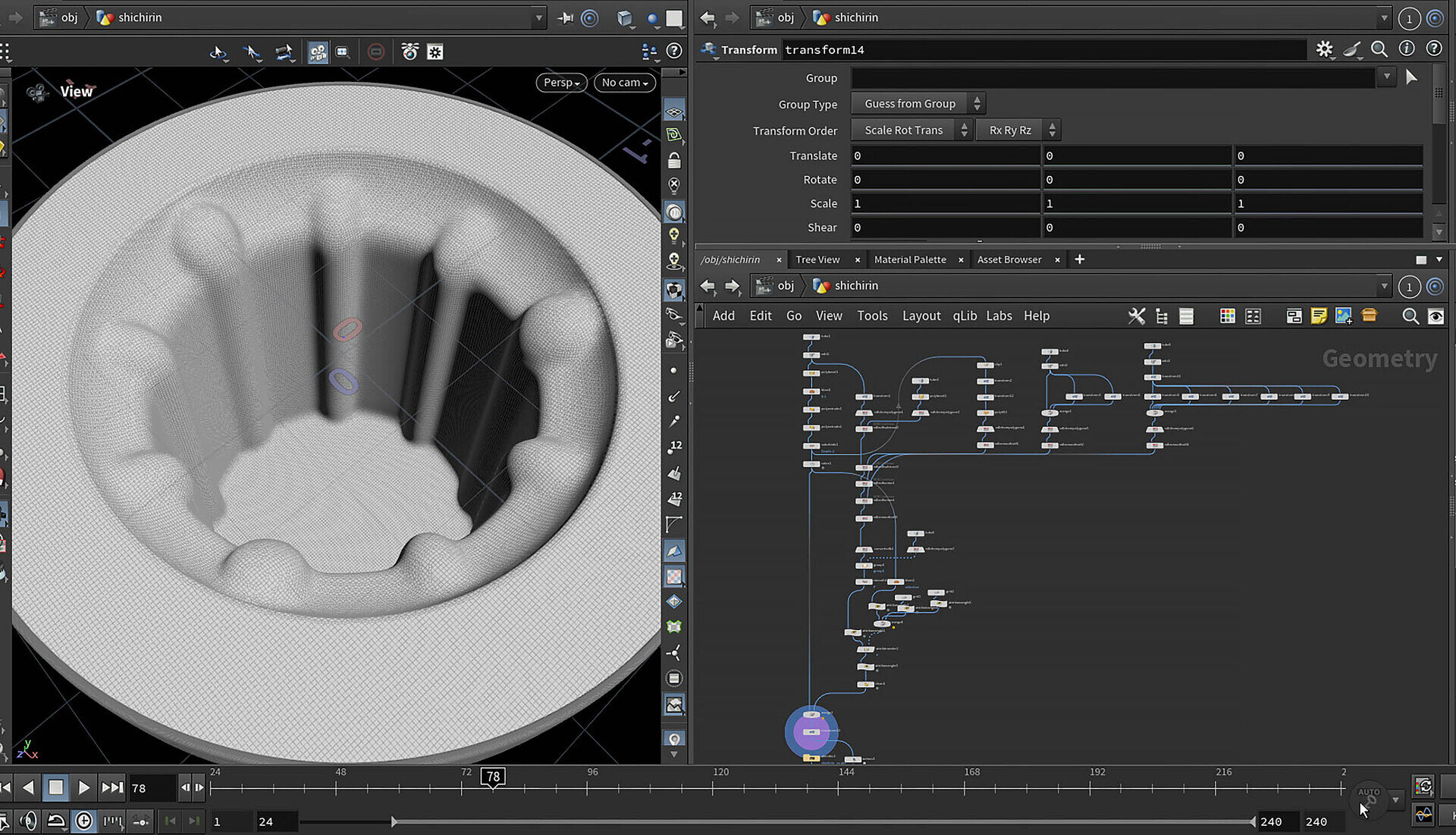
Task: Open the Persp viewport dropdown
Action: (x=561, y=83)
